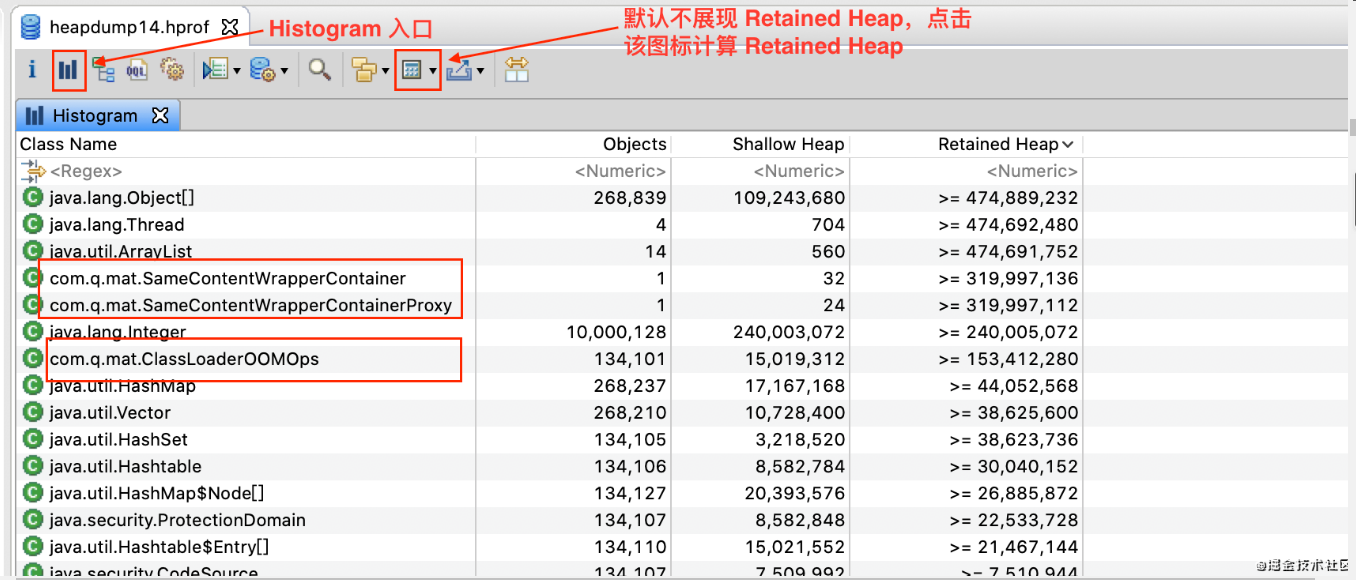1356x580 pixels.
Task: Click the magnifier Find Object icon
Action: [x=320, y=70]
